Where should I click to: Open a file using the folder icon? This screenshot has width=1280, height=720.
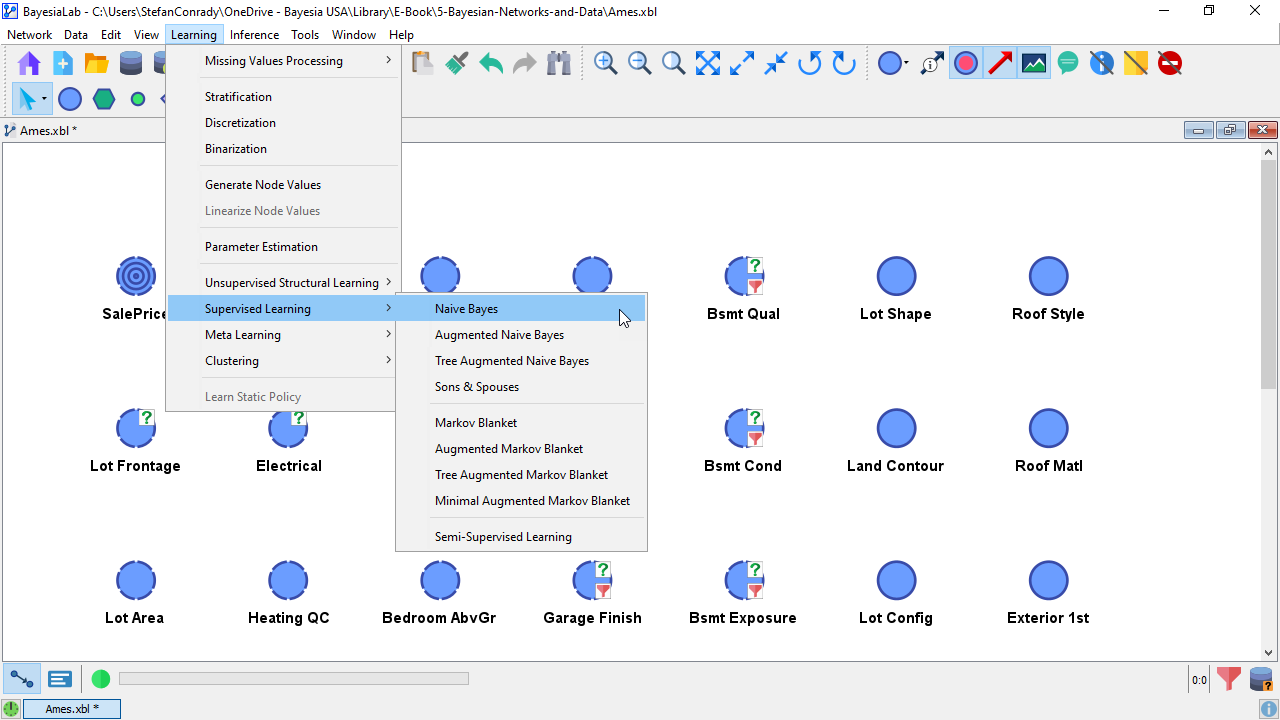pyautogui.click(x=97, y=64)
